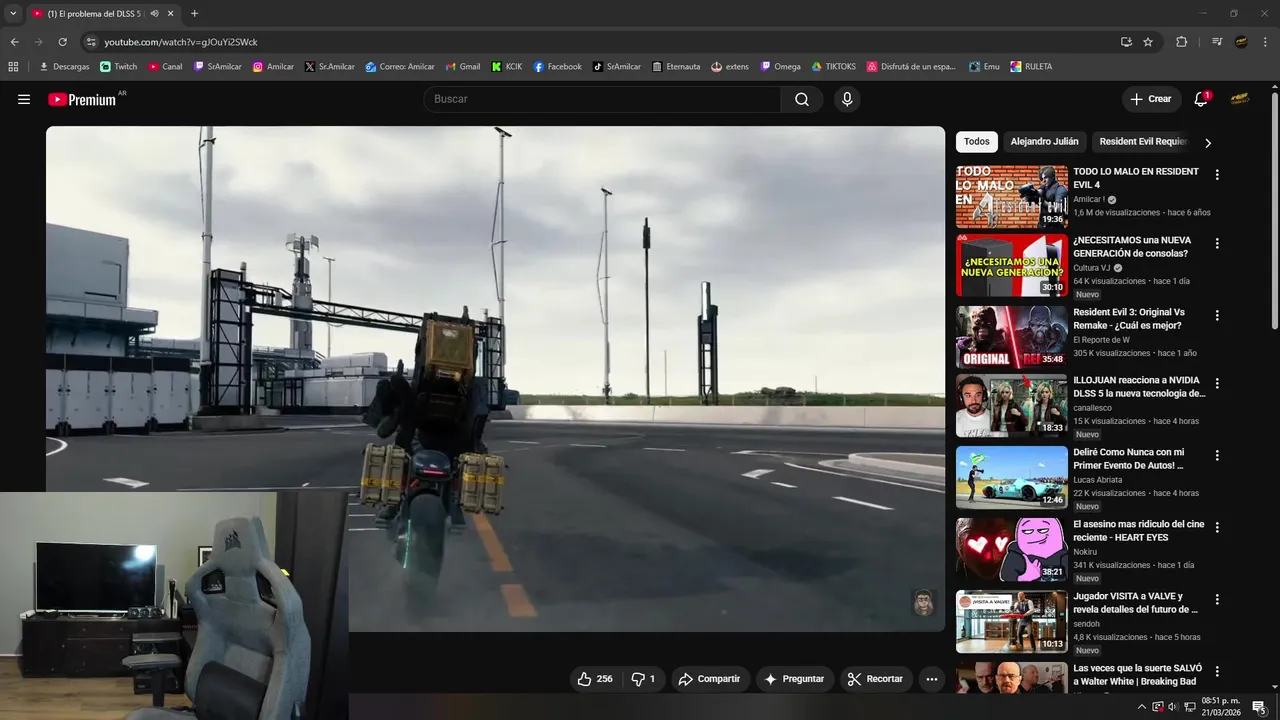Open the Chrome apps grid shortcut
Screen dimensions: 1280x720
pos(13,67)
